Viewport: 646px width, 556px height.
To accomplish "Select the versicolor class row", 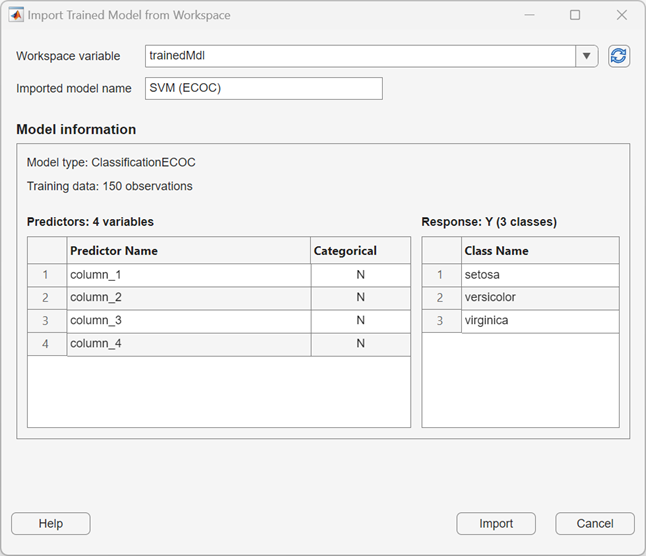I will 540,298.
